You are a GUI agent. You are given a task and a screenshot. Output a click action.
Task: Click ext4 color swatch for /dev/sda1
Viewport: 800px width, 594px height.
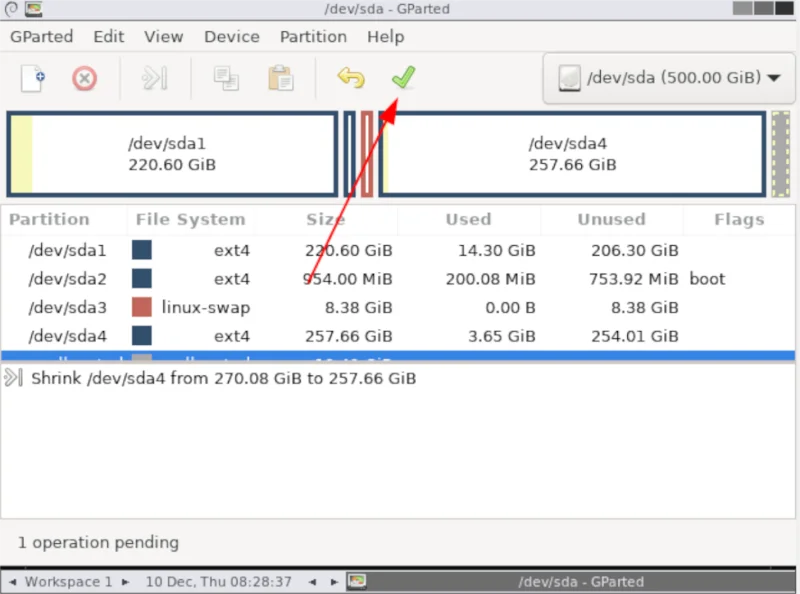coord(141,250)
